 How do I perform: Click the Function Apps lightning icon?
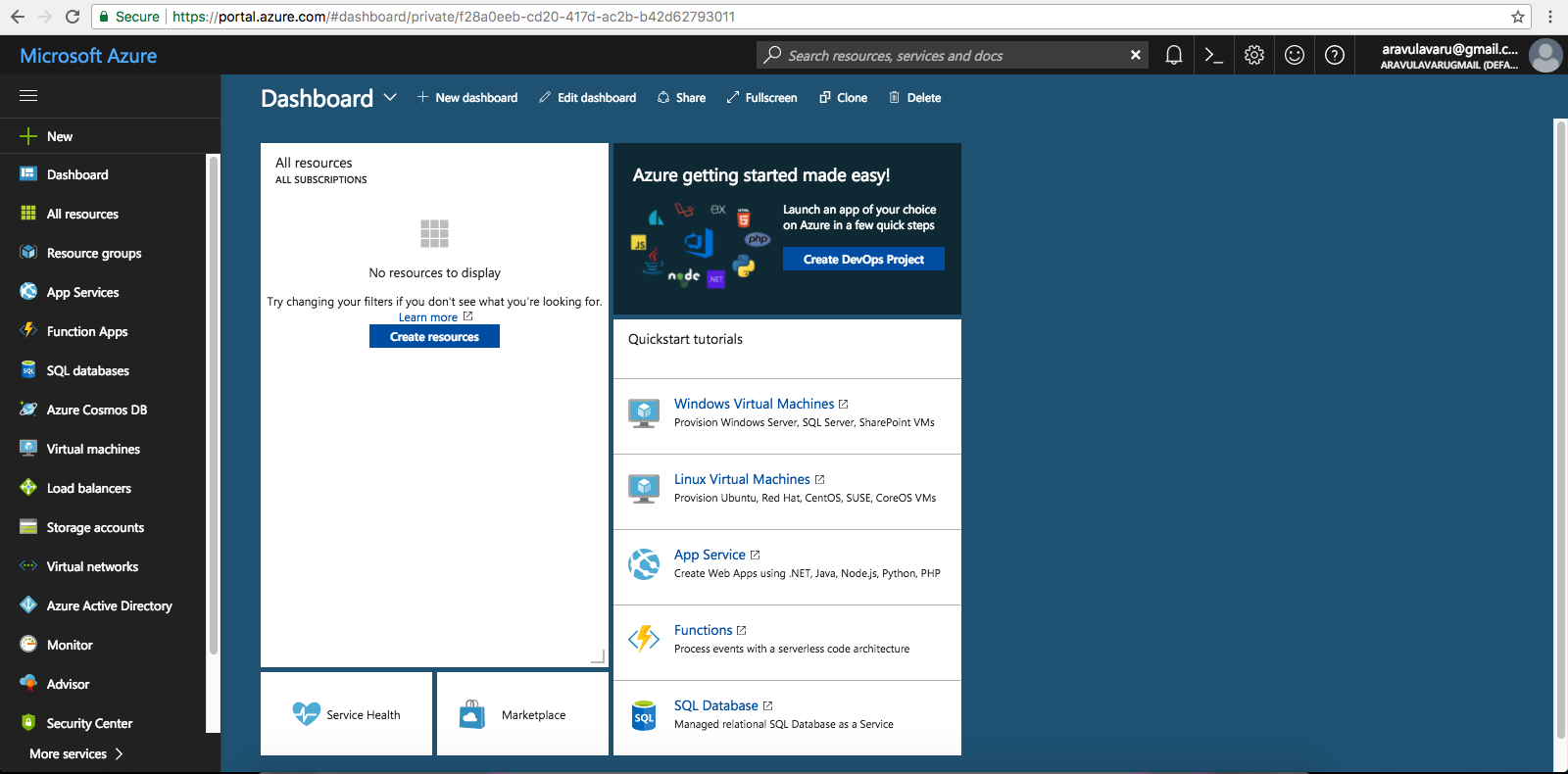tap(28, 331)
